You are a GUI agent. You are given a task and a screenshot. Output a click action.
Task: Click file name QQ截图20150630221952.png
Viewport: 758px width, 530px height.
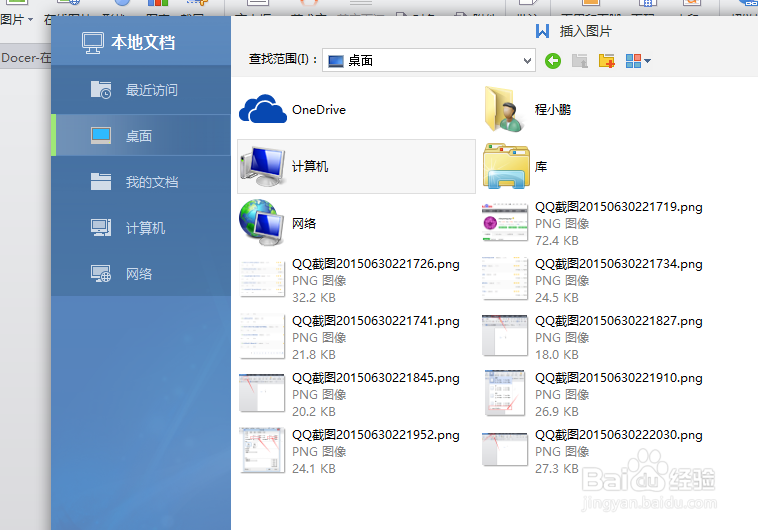pyautogui.click(x=376, y=435)
